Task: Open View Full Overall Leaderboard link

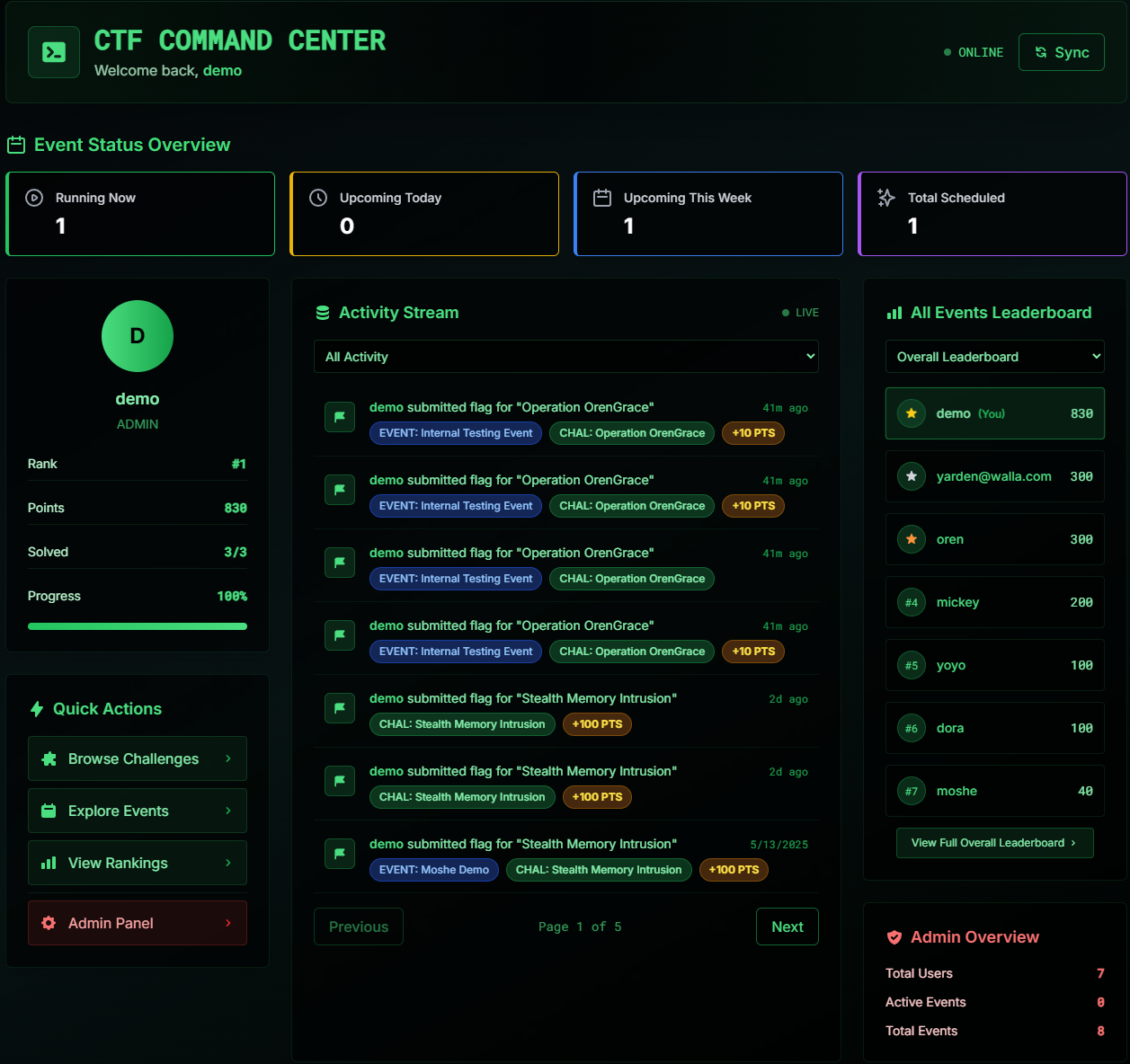Action: 995,843
